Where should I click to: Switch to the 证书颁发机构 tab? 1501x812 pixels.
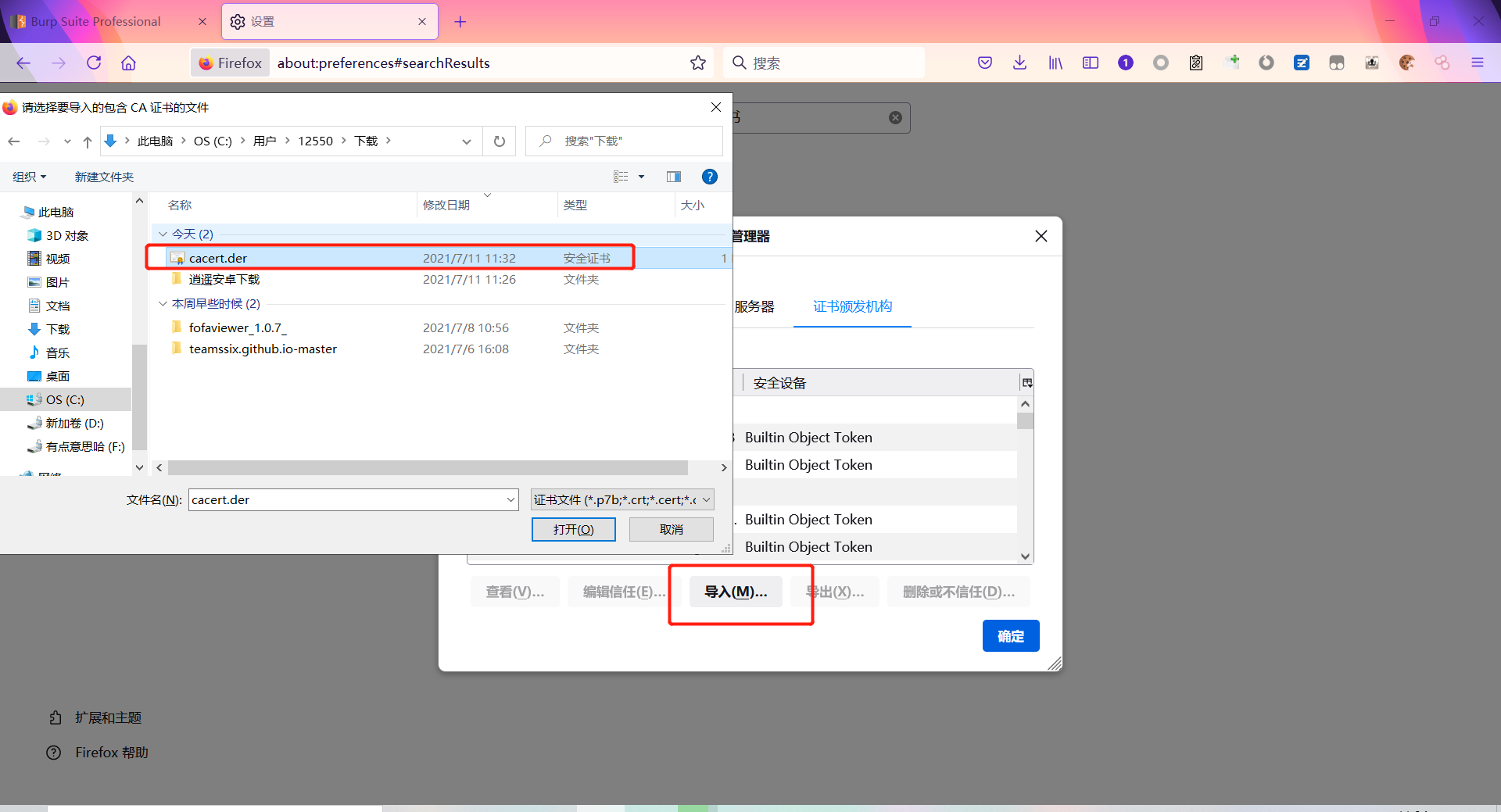852,306
